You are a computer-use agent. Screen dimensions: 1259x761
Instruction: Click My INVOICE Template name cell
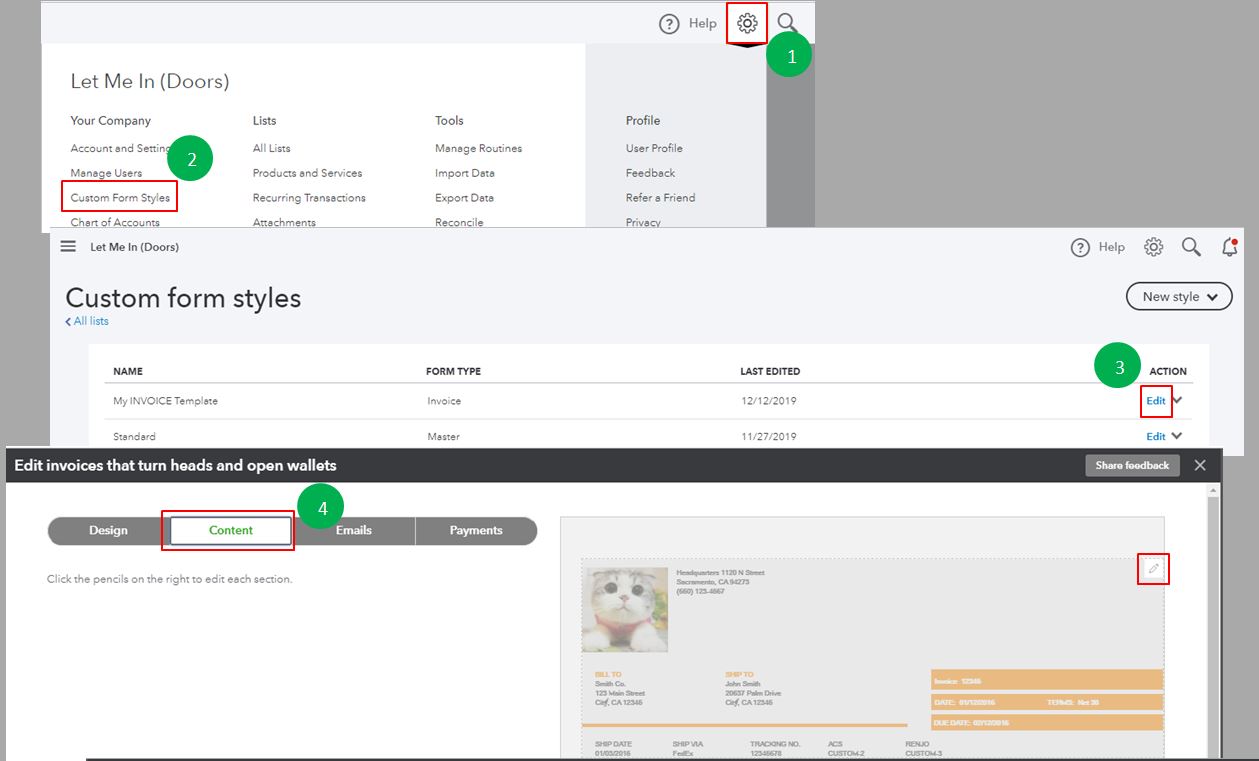165,401
